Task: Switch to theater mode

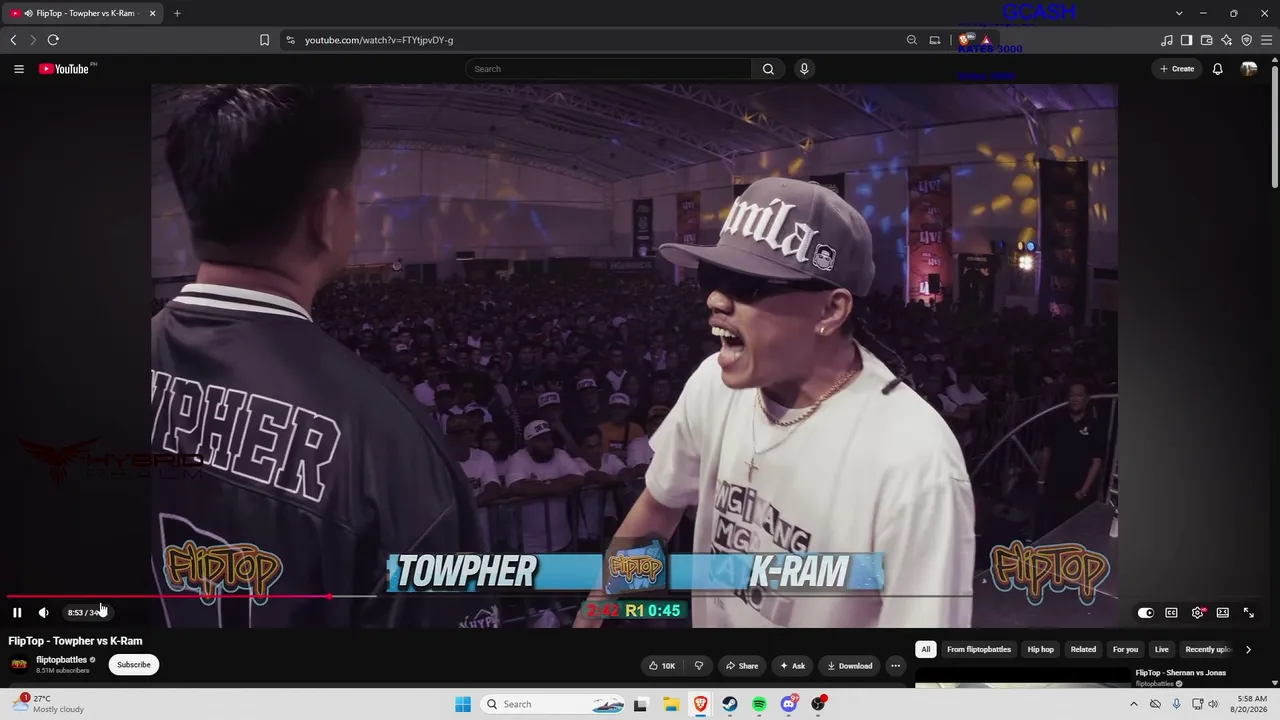Action: [1223, 613]
